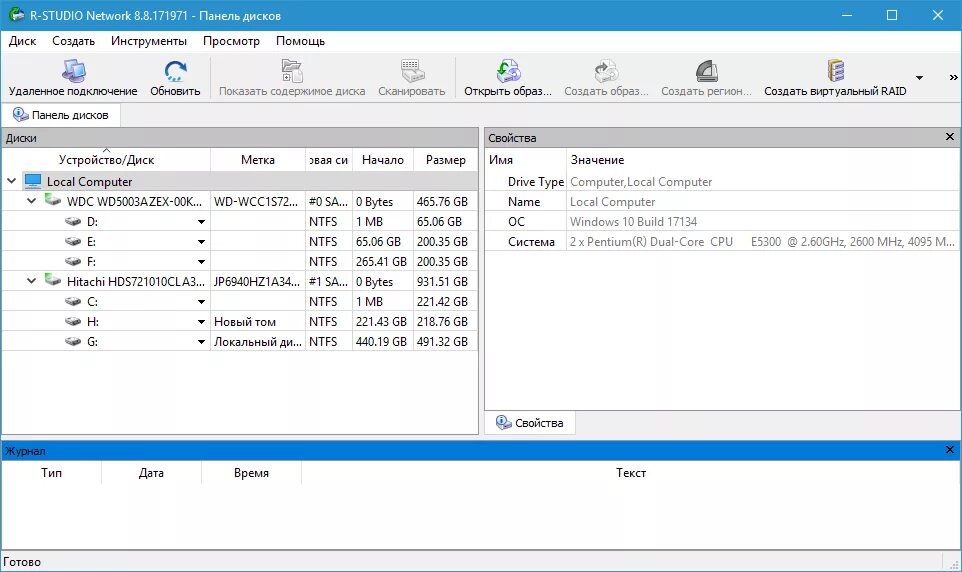Open the Помощь menu
The height and width of the screenshot is (572, 962).
(301, 41)
